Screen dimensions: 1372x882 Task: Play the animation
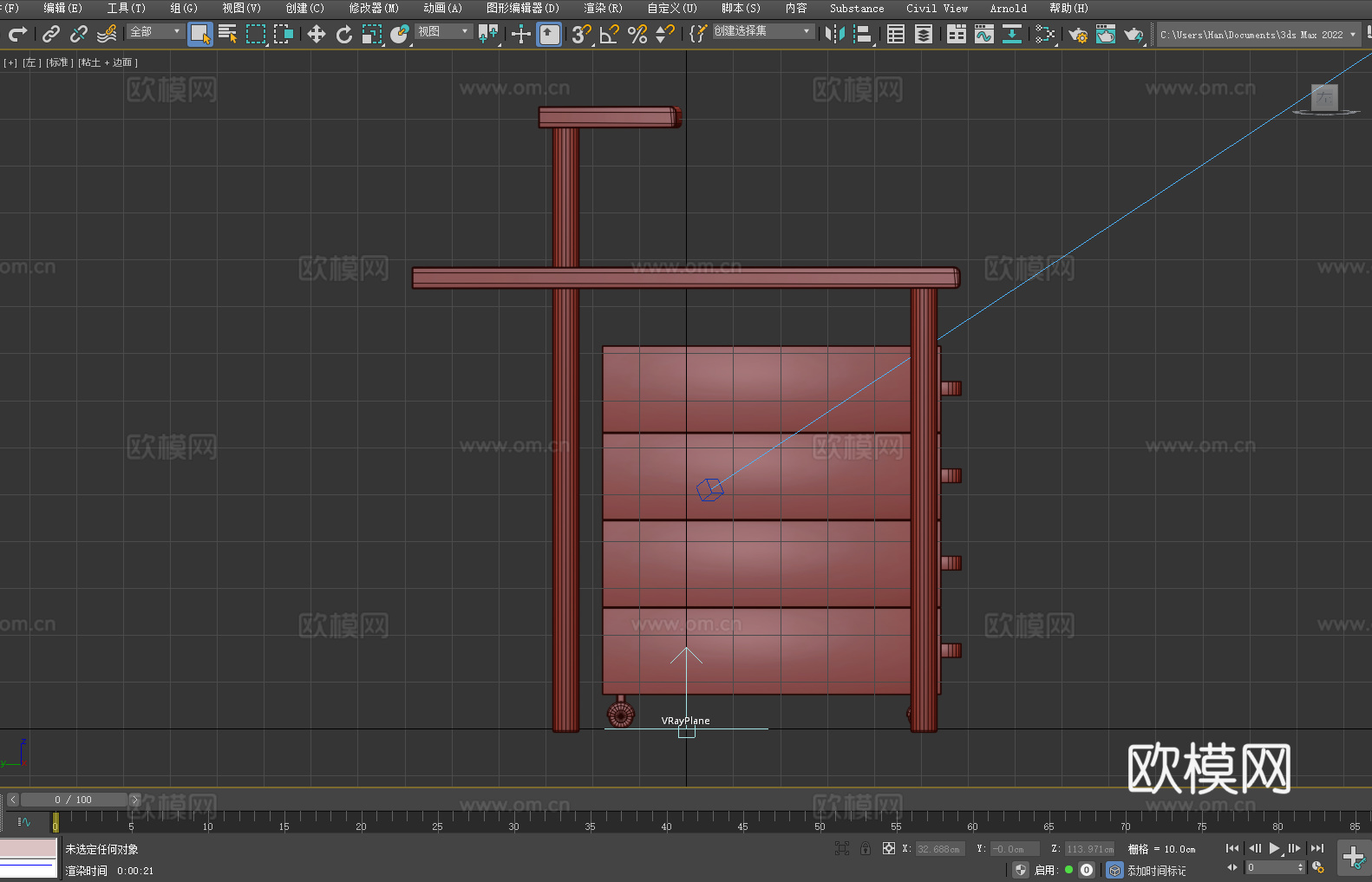1274,848
